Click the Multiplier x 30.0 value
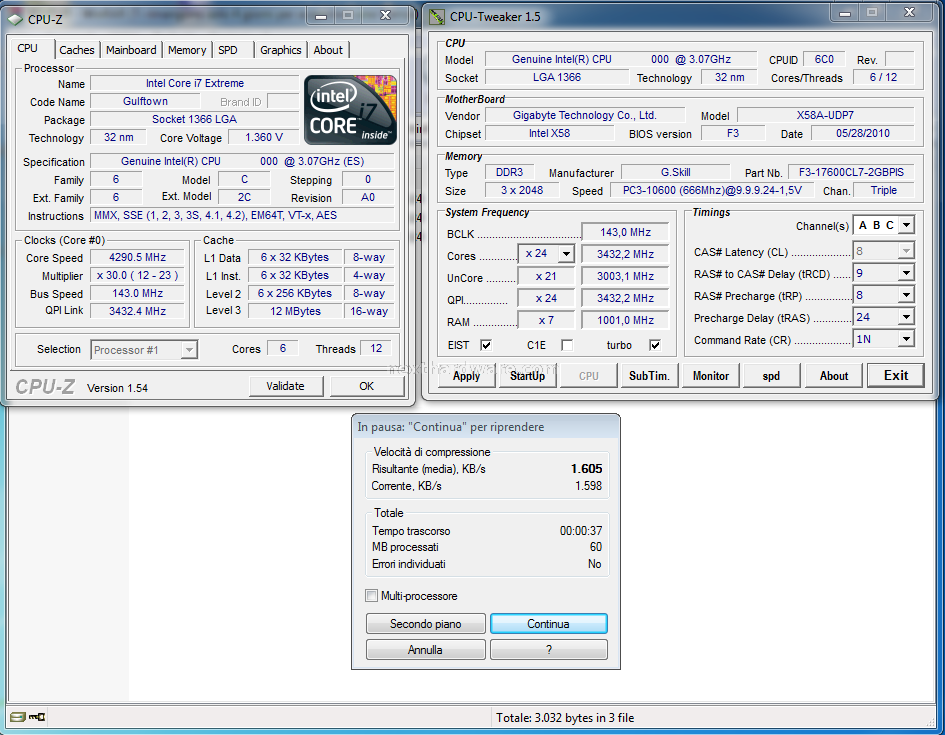This screenshot has height=735, width=945. pos(137,275)
